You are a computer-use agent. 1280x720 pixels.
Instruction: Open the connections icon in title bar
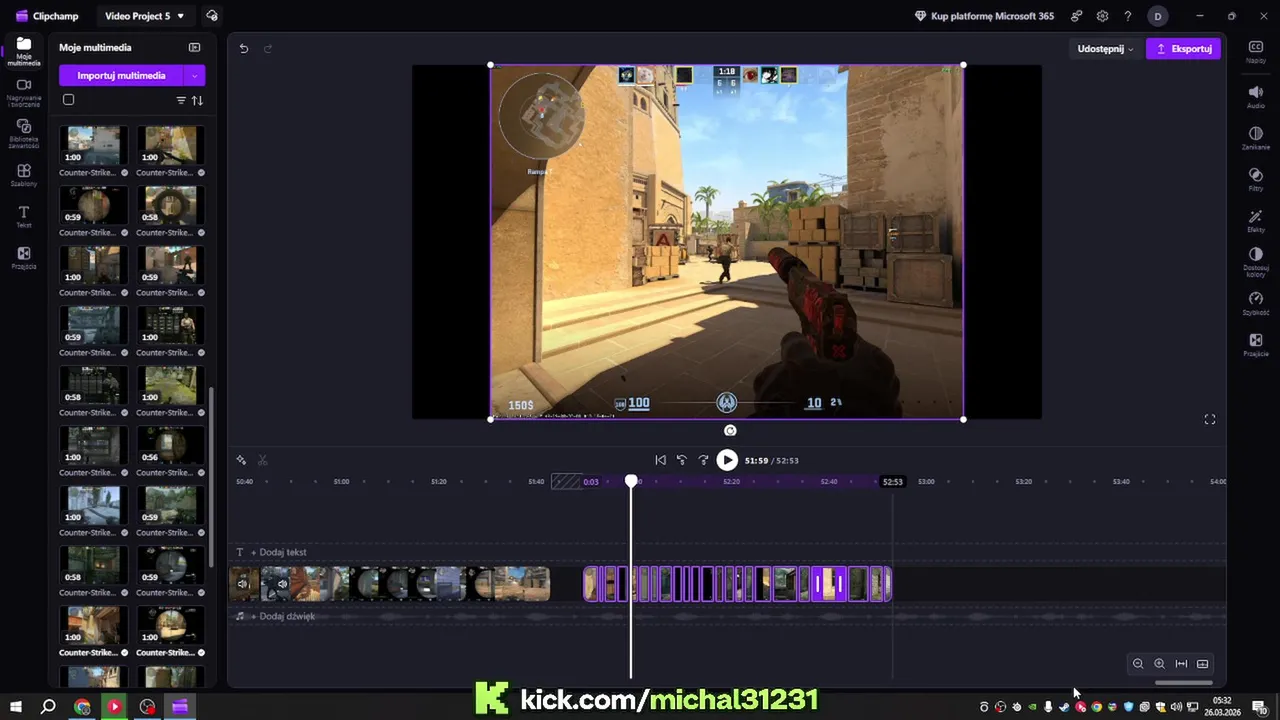click(x=1076, y=16)
